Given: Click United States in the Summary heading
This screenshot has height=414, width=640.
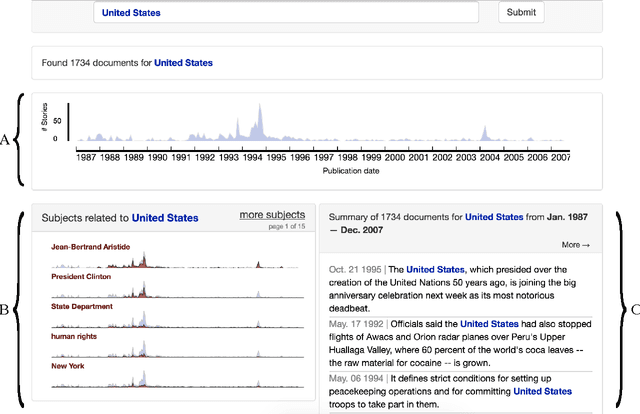Looking at the screenshot, I should point(494,217).
